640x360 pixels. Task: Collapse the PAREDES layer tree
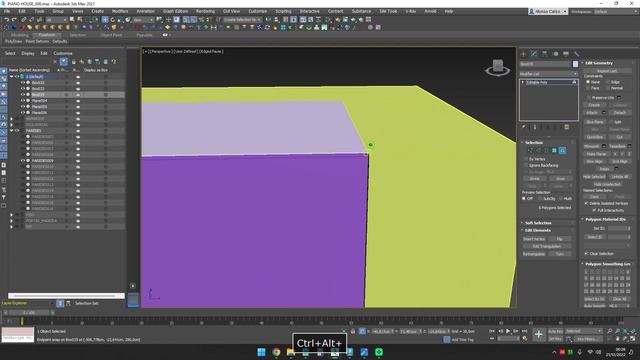click(11, 131)
